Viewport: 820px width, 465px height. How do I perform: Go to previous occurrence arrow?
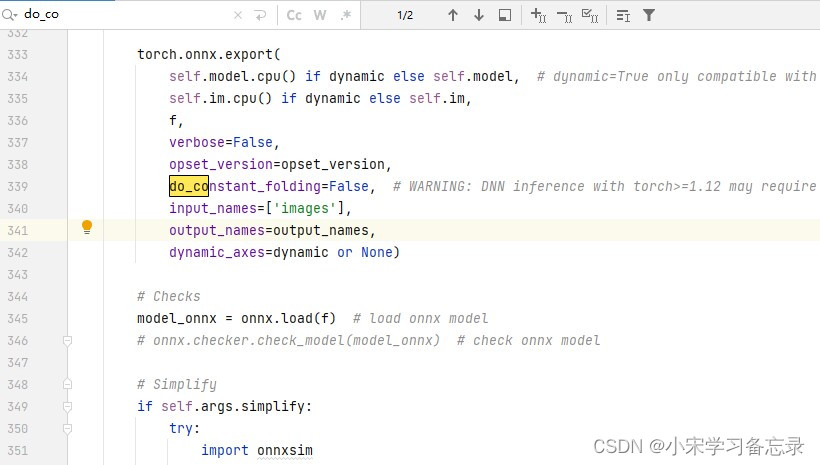point(453,15)
